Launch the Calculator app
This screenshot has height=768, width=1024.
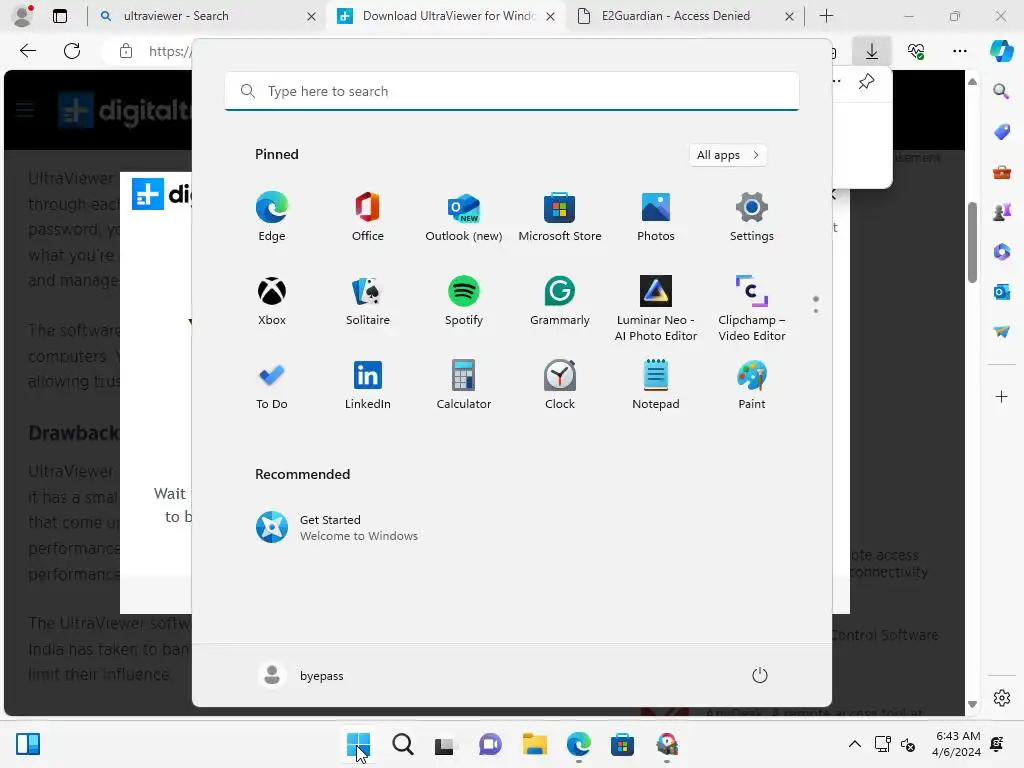click(464, 385)
